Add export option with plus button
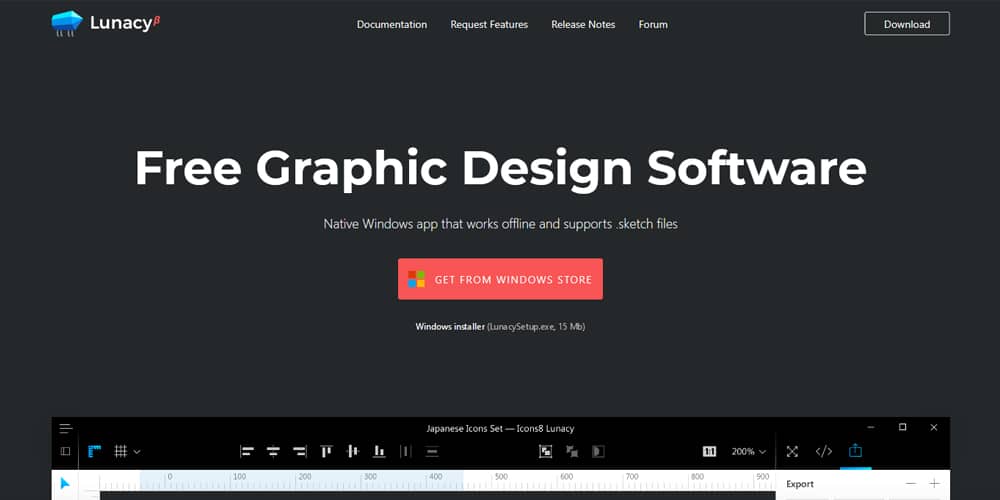1000x500 pixels. coord(934,484)
